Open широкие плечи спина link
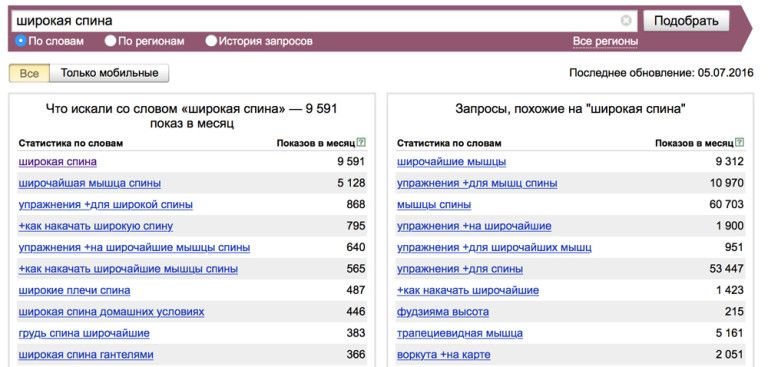768x367 pixels. coord(74,291)
